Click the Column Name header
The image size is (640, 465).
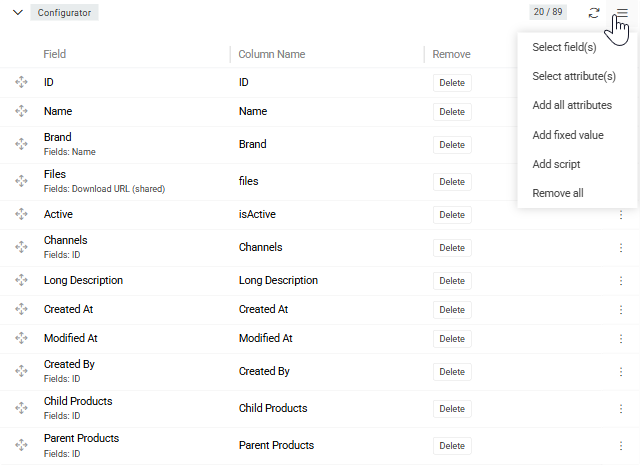tap(272, 54)
